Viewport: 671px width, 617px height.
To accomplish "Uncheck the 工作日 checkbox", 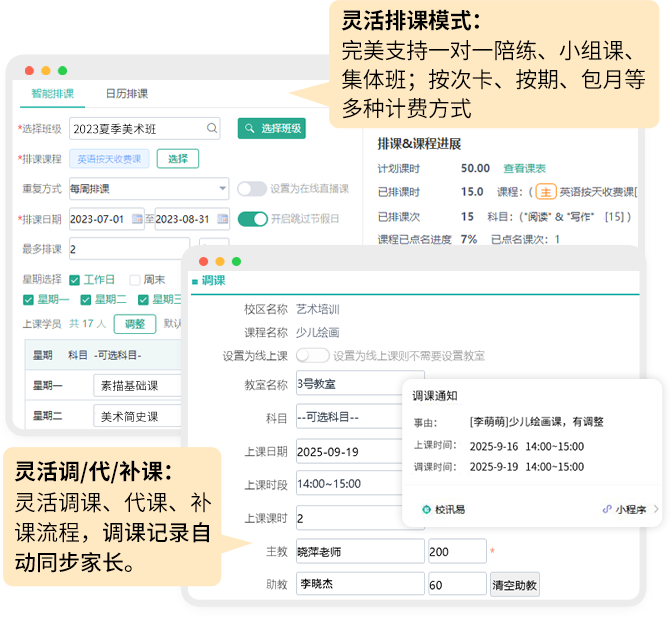I will 75,279.
